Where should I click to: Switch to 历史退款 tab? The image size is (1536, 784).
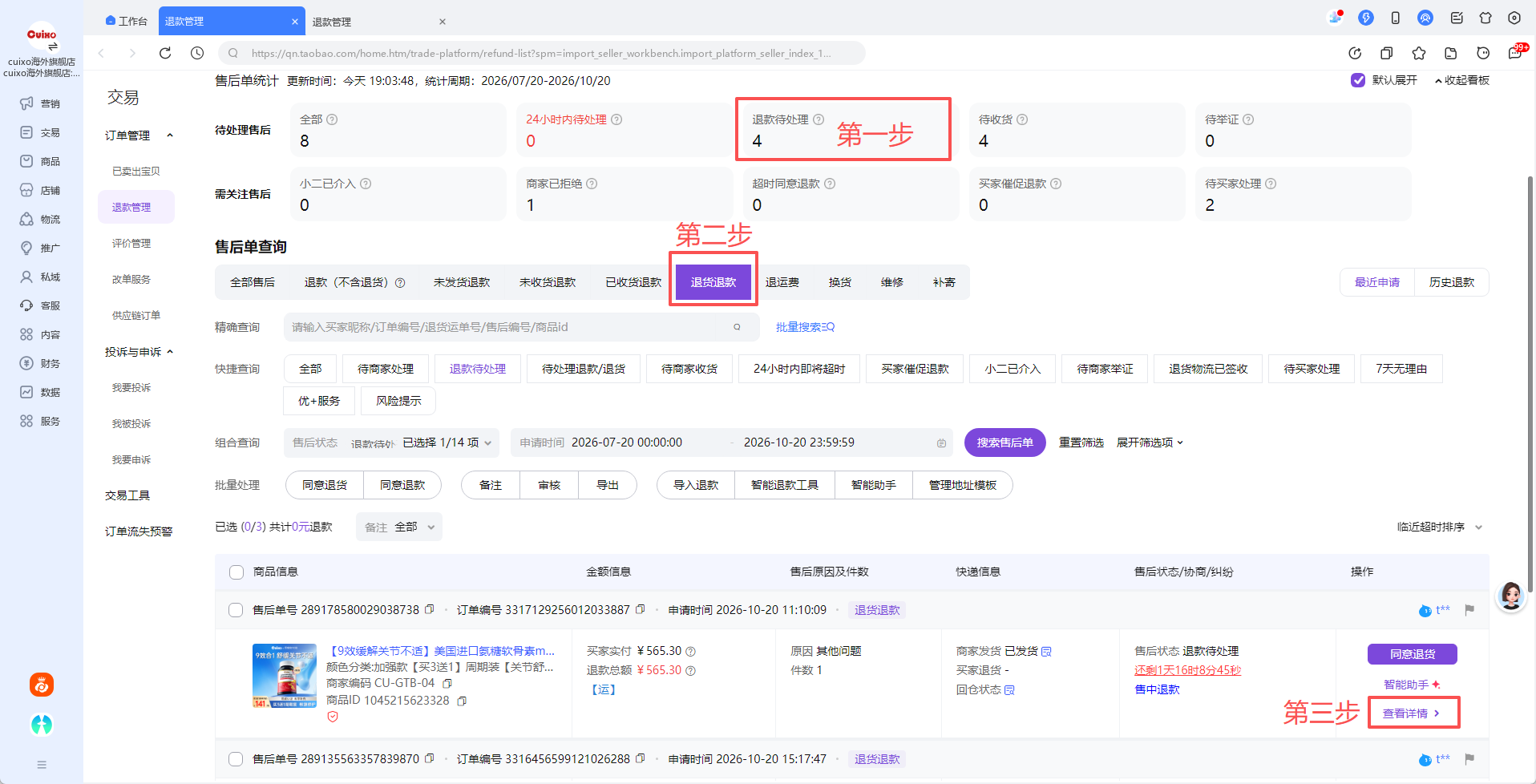[x=1452, y=282]
